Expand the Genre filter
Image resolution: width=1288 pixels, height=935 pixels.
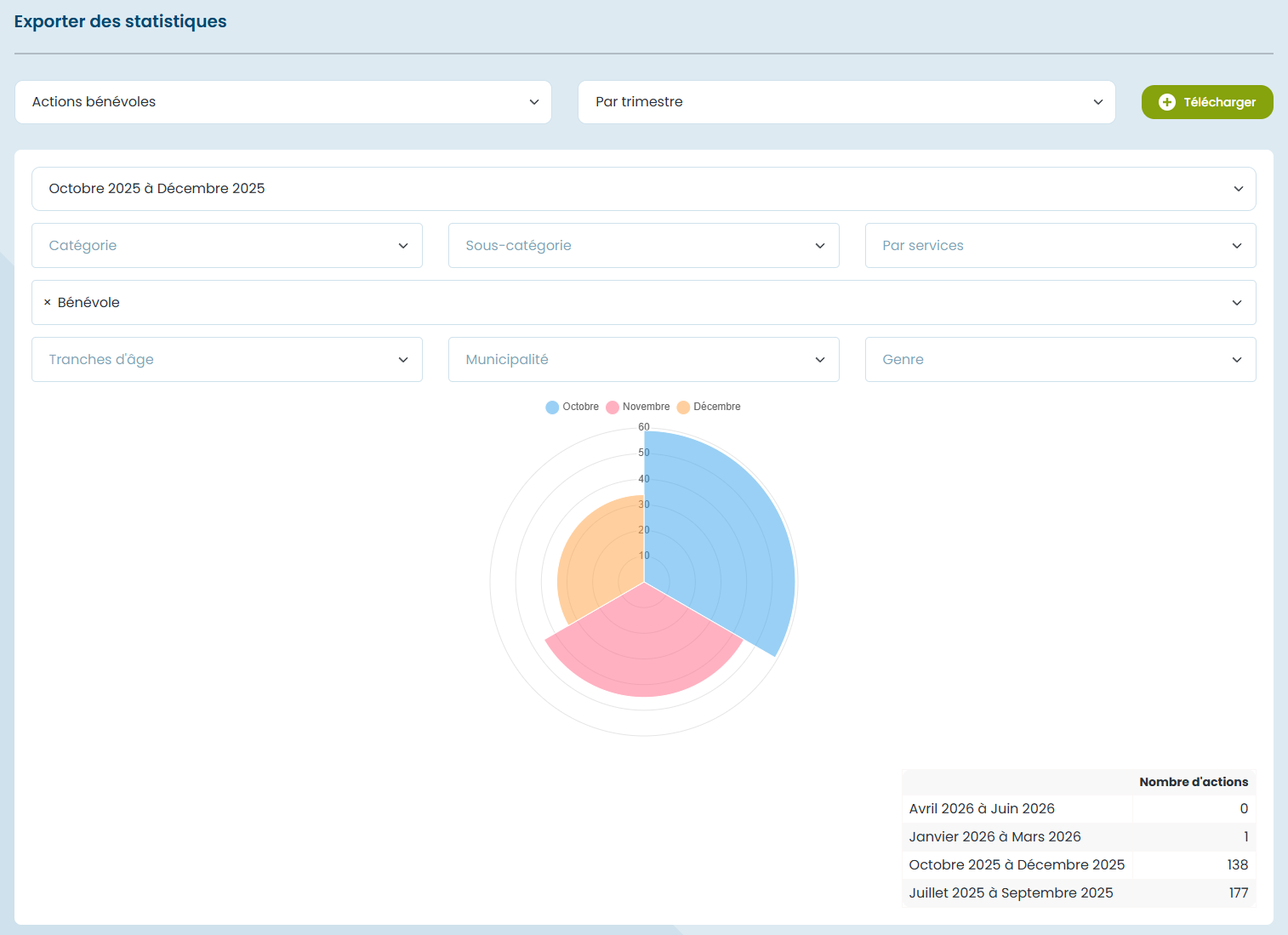(1060, 360)
